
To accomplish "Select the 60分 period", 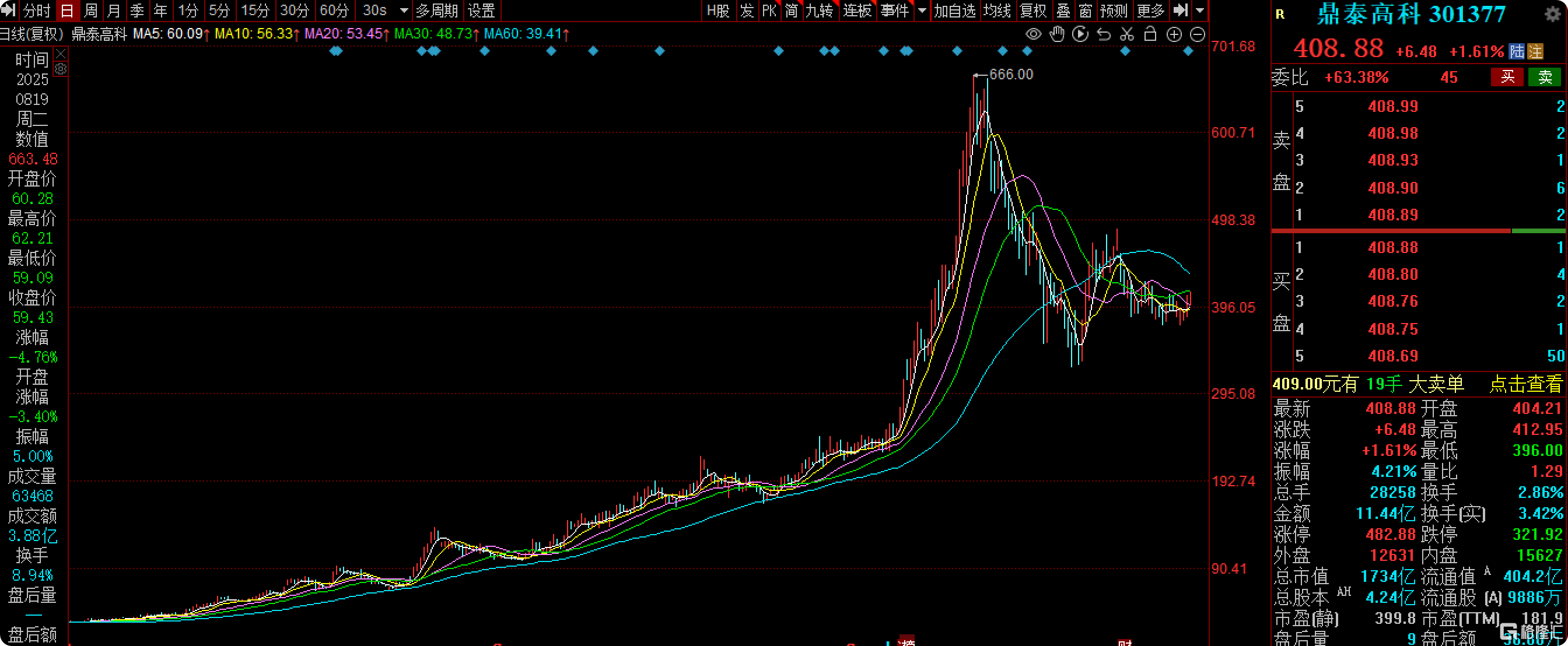I will 334,10.
